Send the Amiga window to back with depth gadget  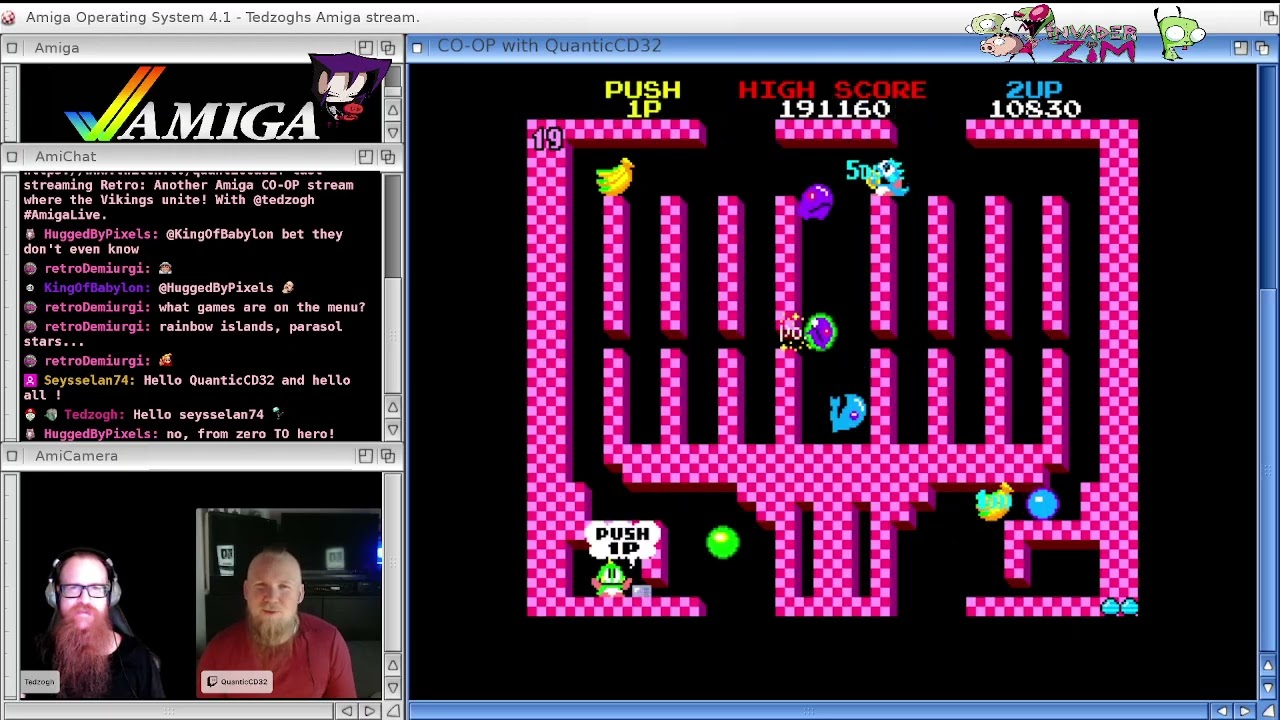388,47
